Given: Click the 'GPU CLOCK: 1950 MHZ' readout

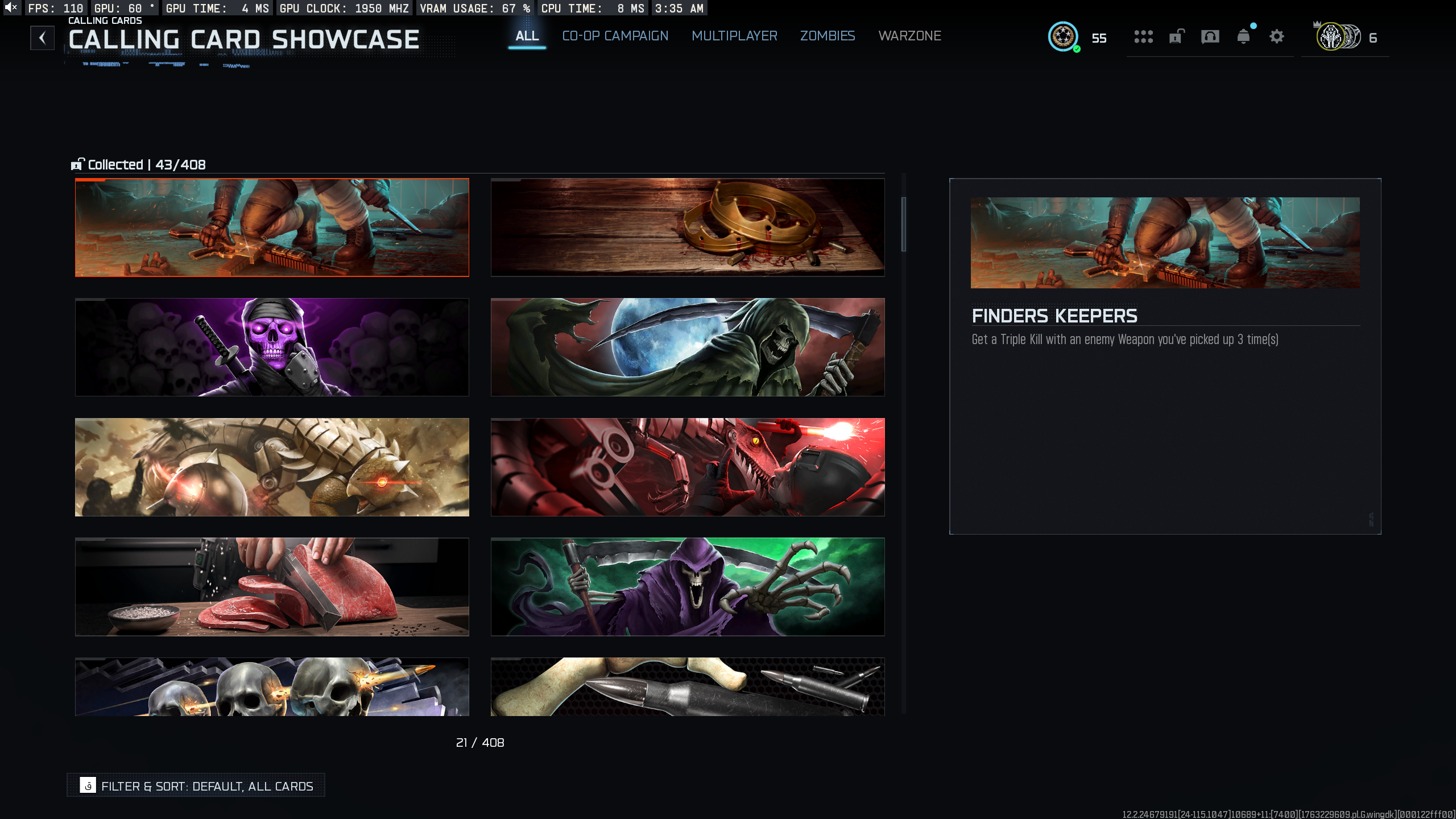Looking at the screenshot, I should click(344, 8).
